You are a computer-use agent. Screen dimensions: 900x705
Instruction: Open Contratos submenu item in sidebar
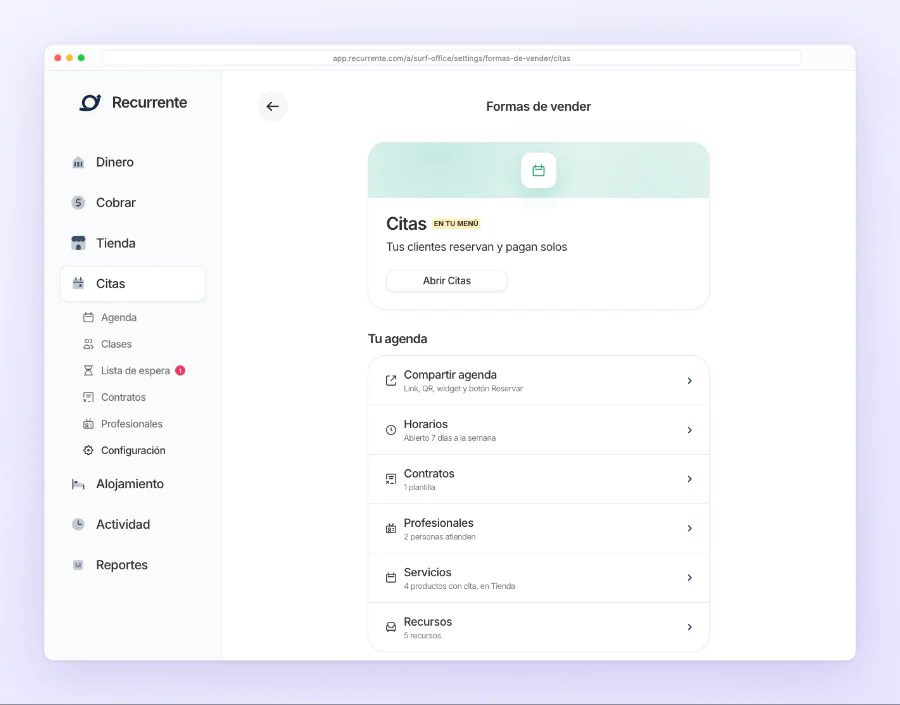[123, 397]
